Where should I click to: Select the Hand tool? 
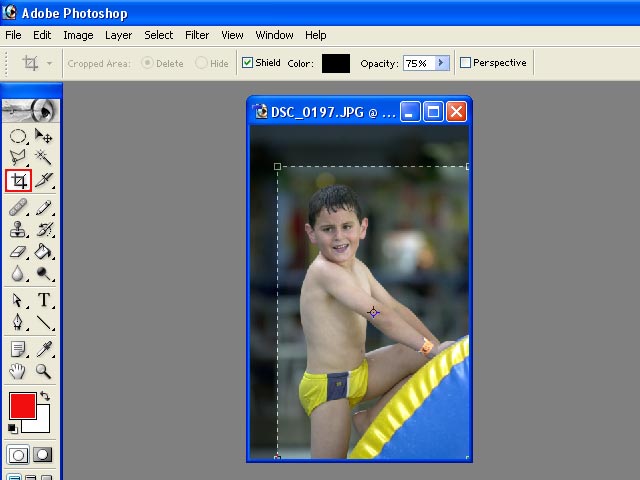[x=18, y=371]
